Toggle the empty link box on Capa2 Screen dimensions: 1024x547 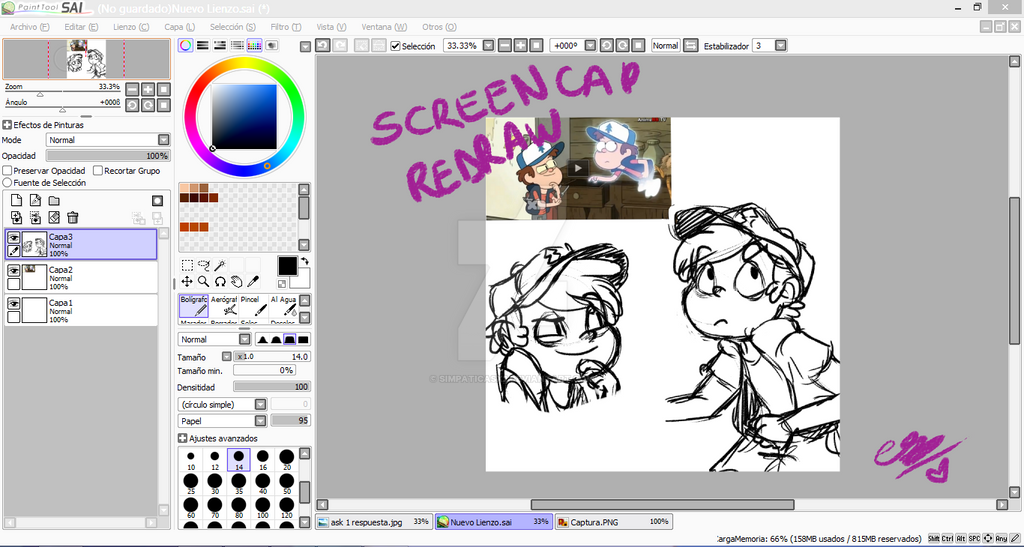(13, 284)
